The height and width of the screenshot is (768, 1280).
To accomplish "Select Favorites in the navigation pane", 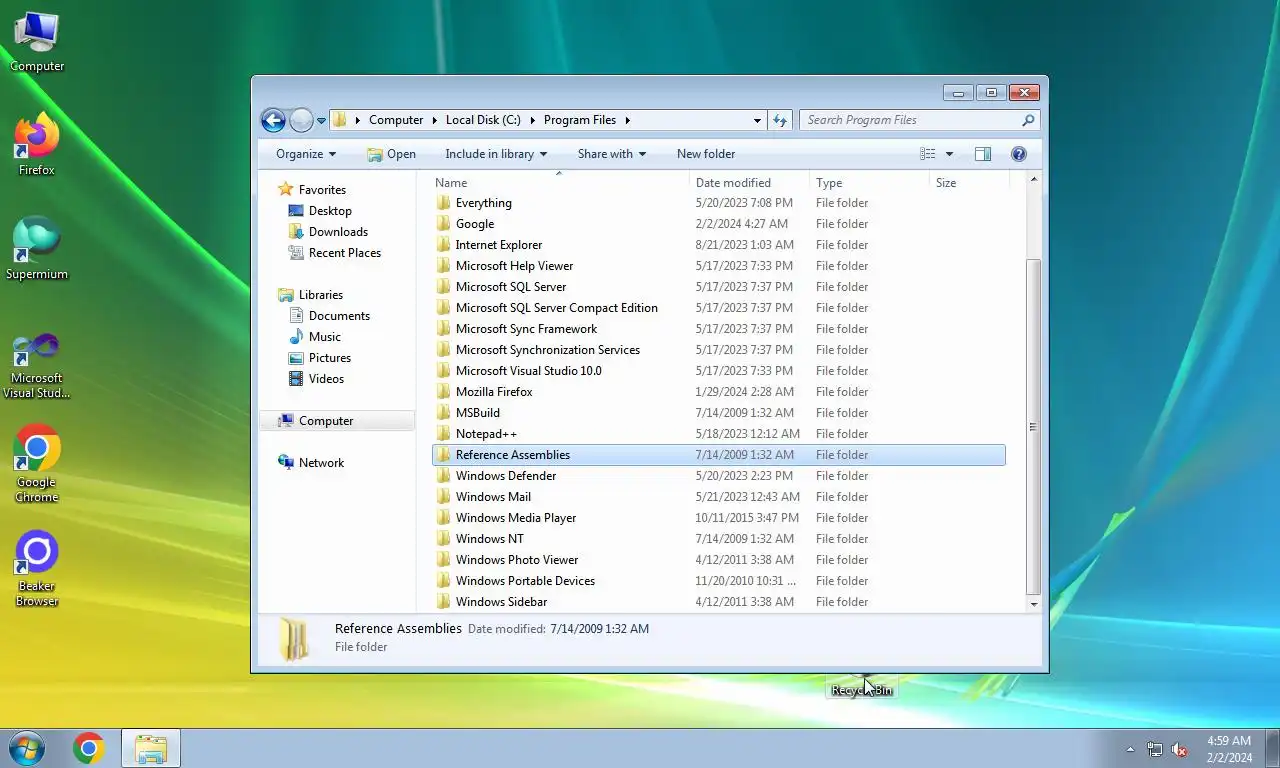I will point(322,190).
